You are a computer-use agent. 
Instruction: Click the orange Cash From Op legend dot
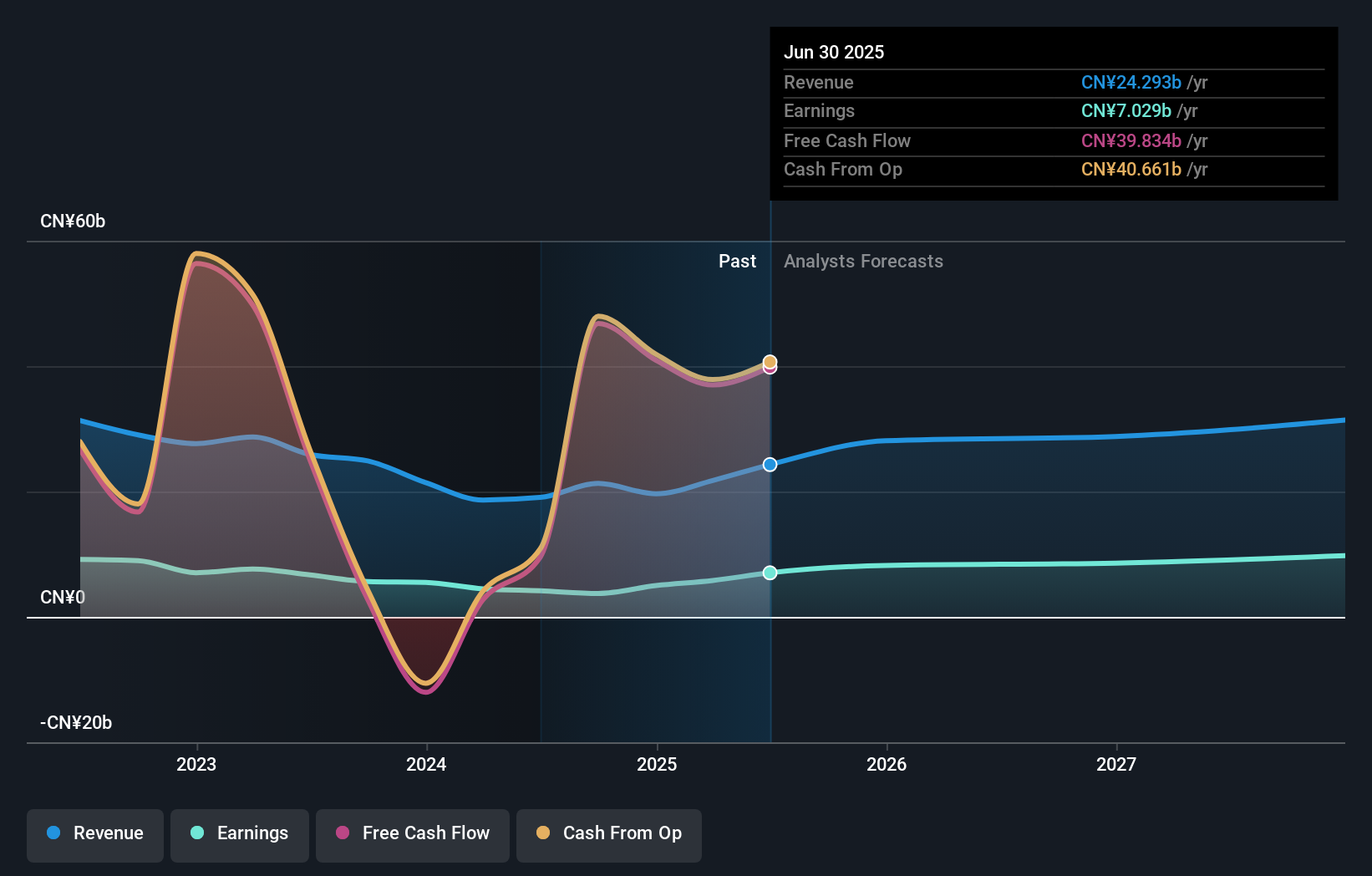coord(543,833)
